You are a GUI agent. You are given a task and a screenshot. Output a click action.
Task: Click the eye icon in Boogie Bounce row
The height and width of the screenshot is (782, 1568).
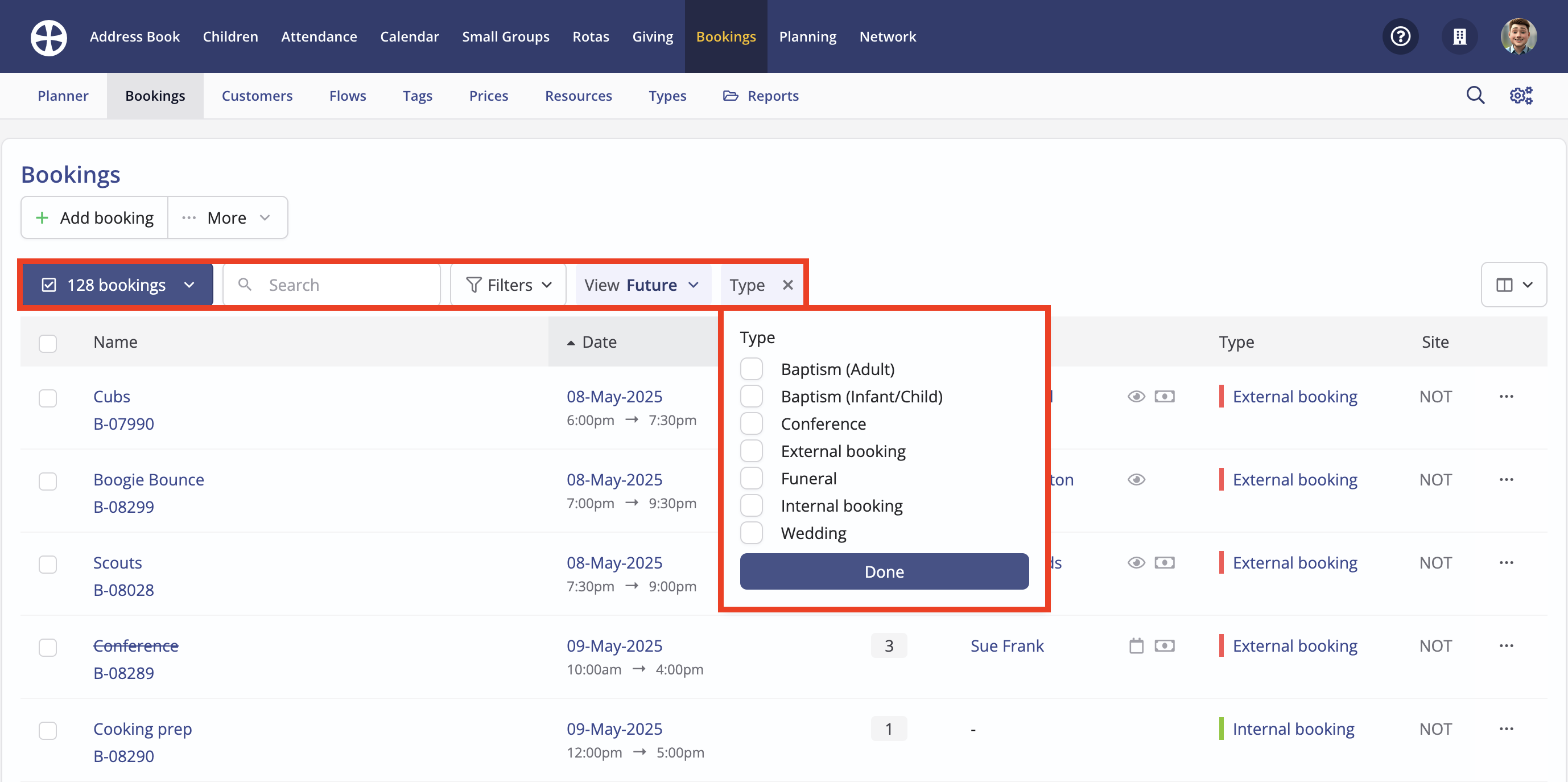click(1136, 480)
